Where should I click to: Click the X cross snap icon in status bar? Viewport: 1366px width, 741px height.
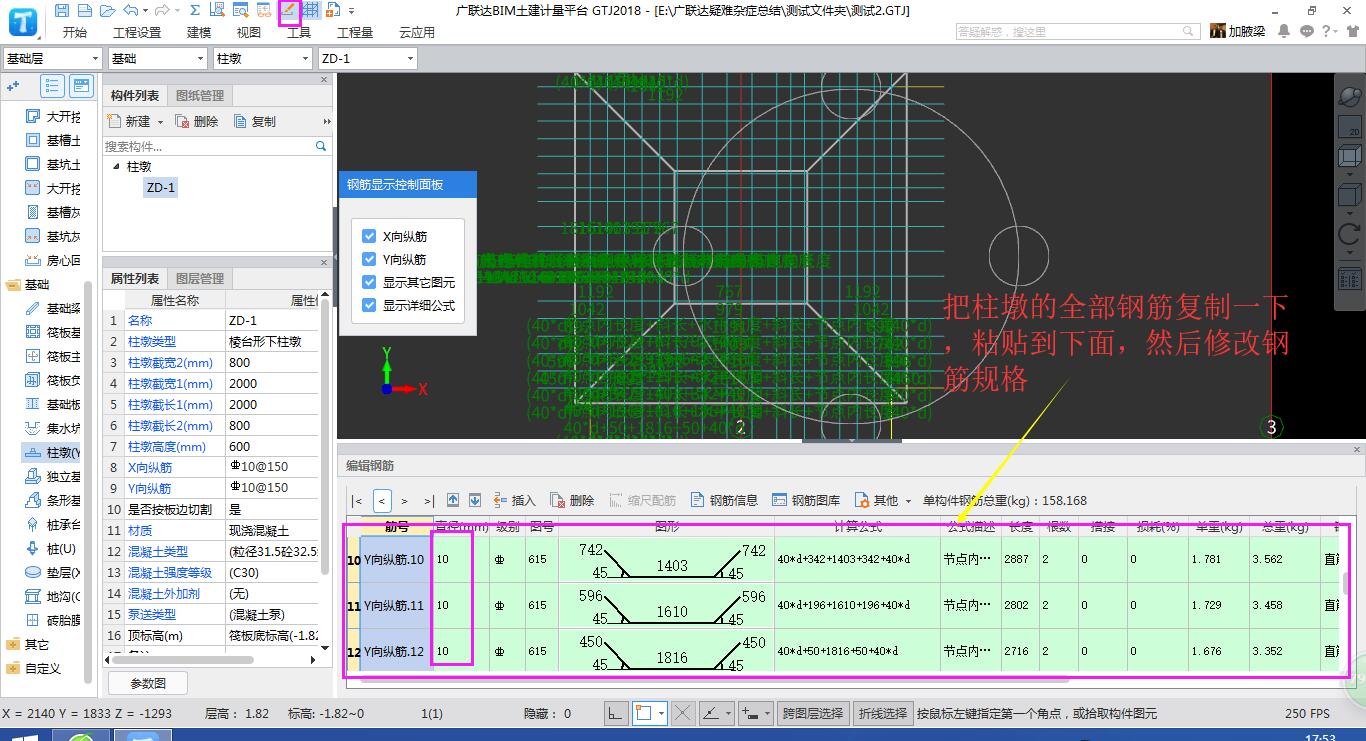(x=683, y=713)
